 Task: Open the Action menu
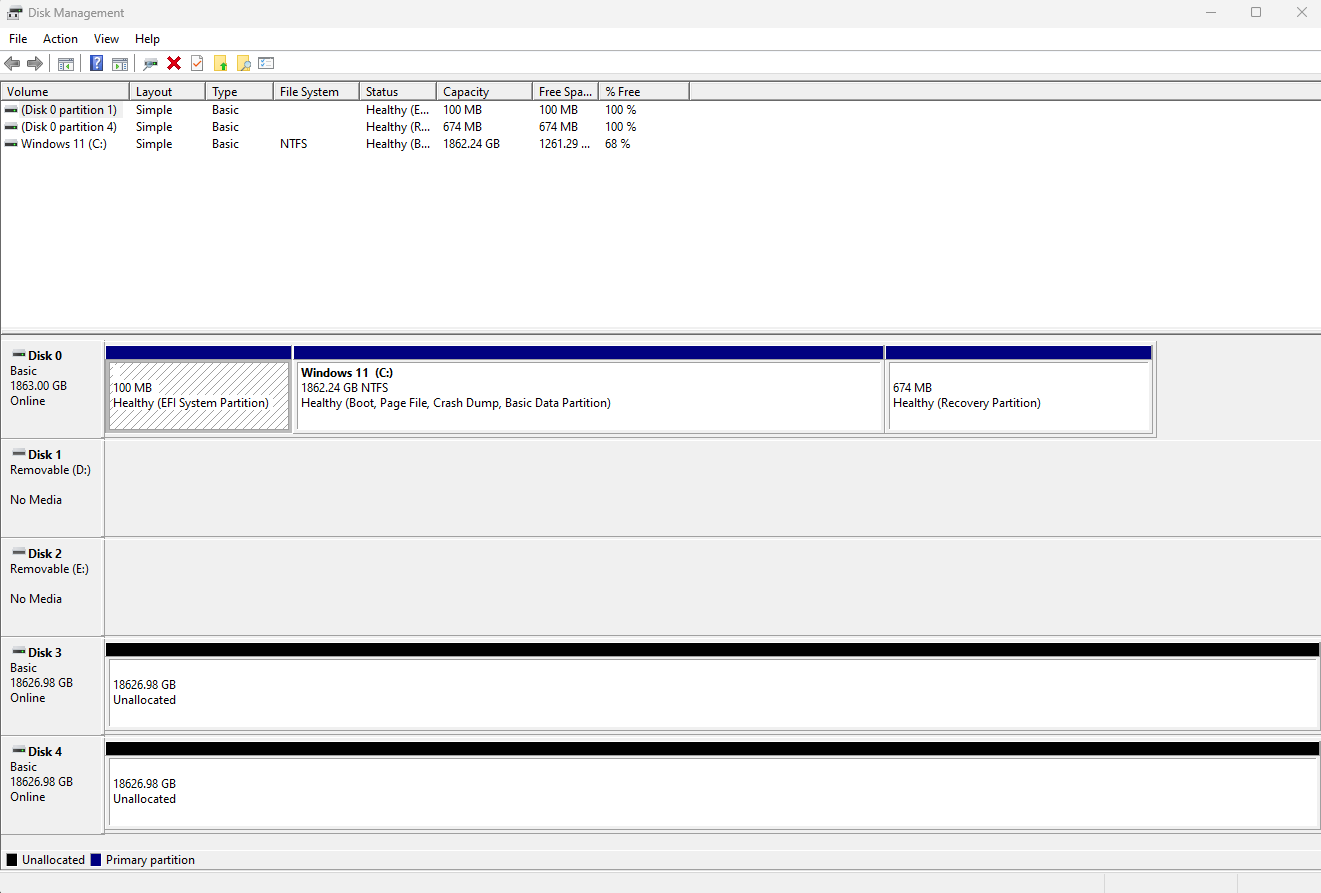click(60, 39)
